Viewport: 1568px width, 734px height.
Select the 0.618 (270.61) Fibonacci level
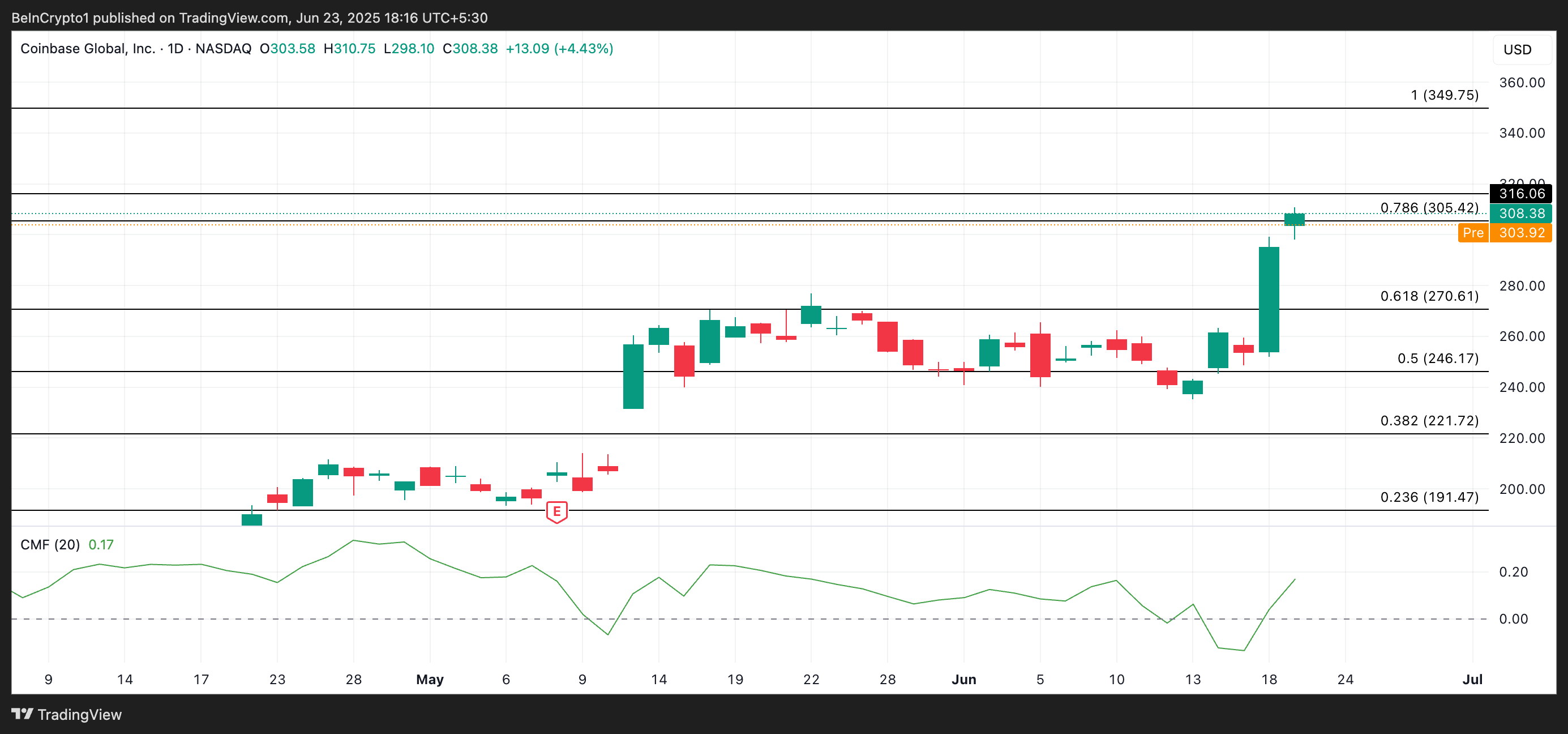click(x=1429, y=296)
